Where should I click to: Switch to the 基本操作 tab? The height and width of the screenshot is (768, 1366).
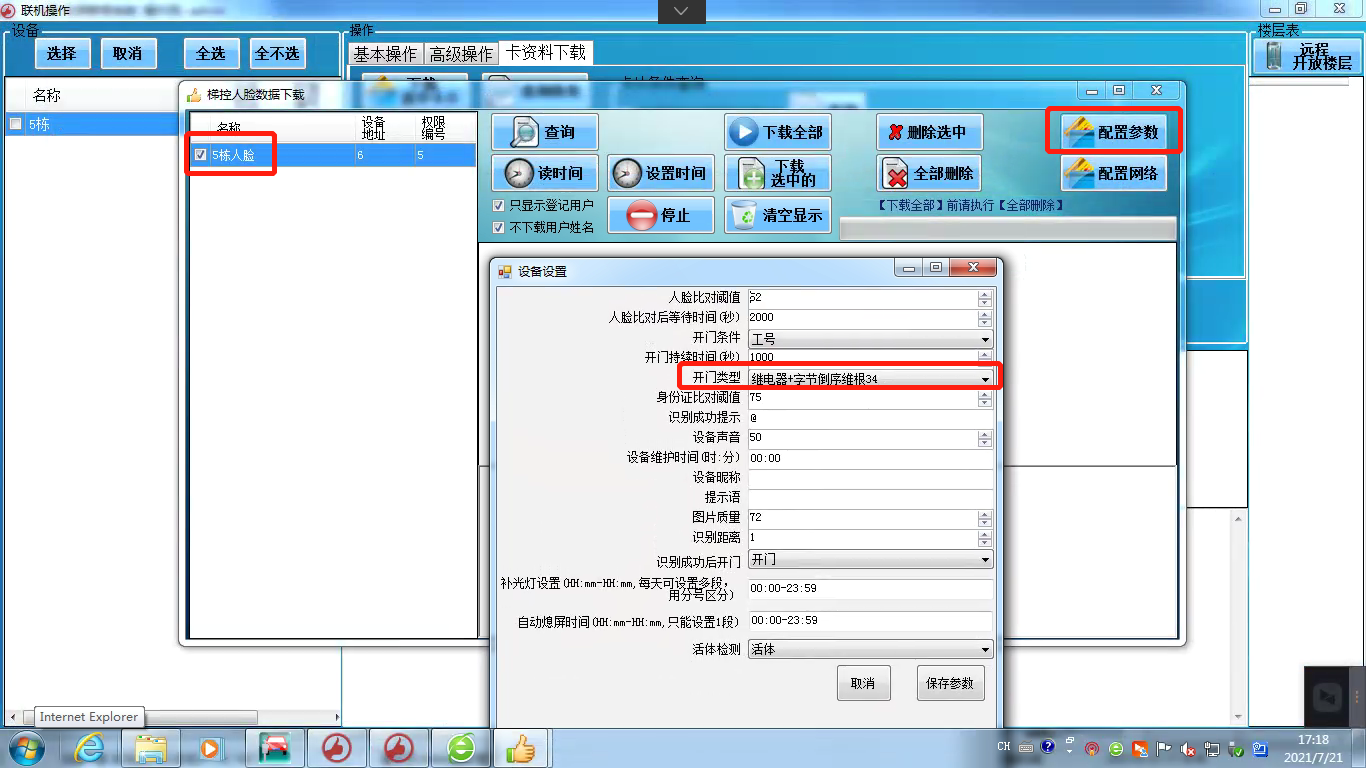click(385, 54)
